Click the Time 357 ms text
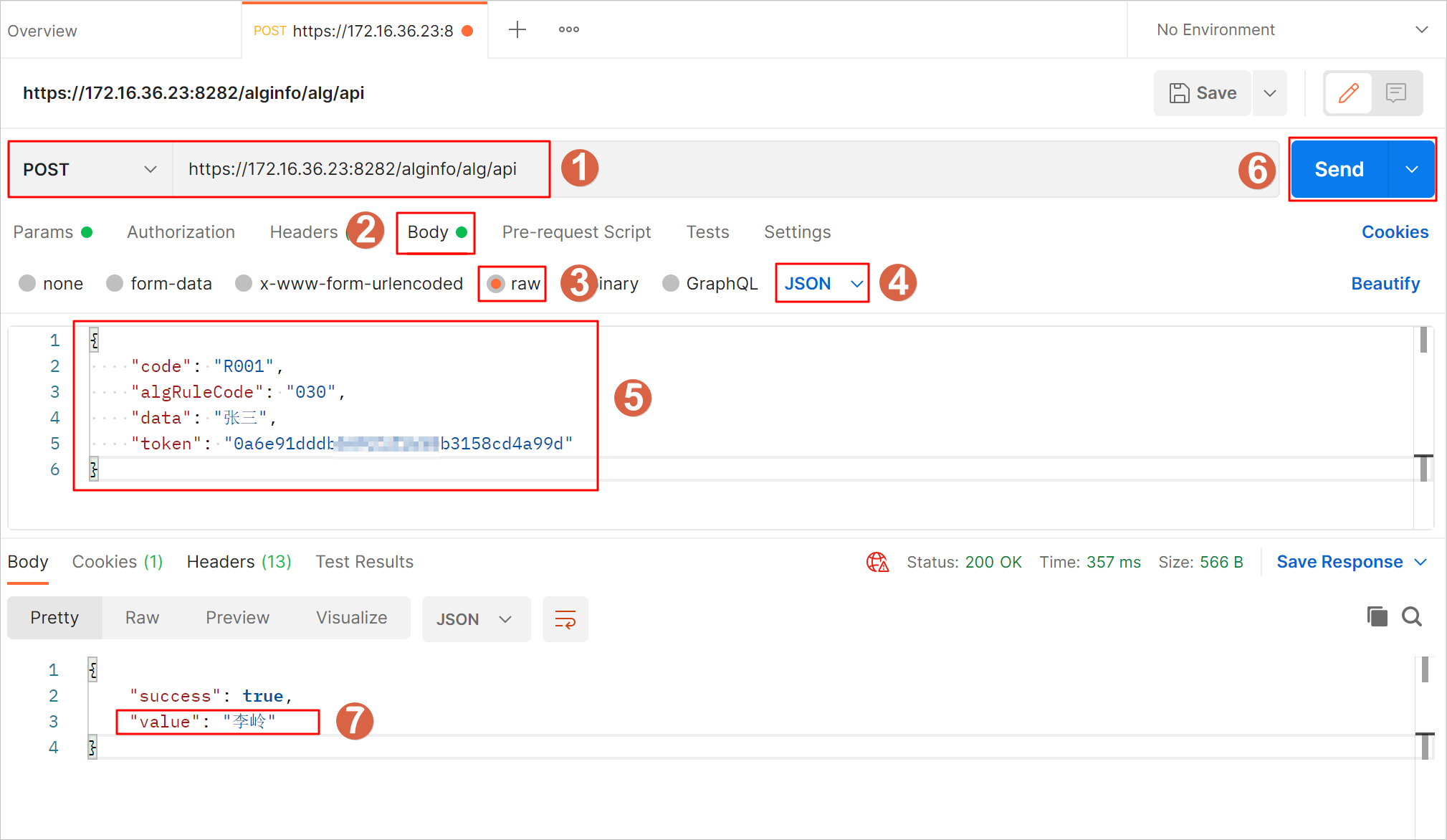 pyautogui.click(x=1090, y=562)
